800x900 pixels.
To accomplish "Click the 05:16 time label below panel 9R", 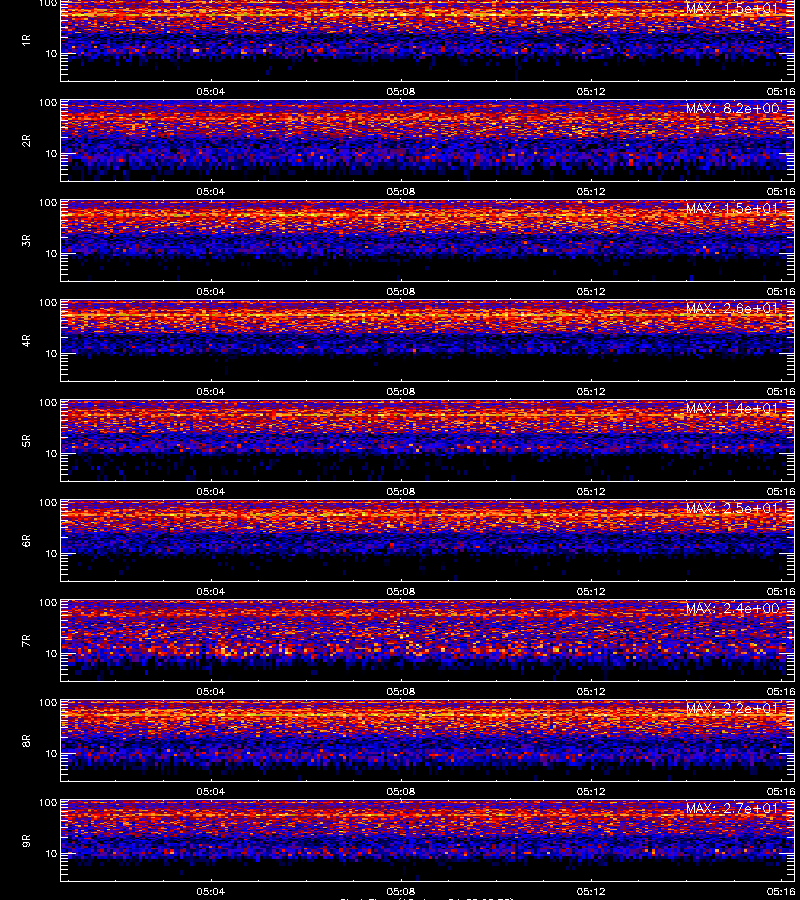I will 781,891.
